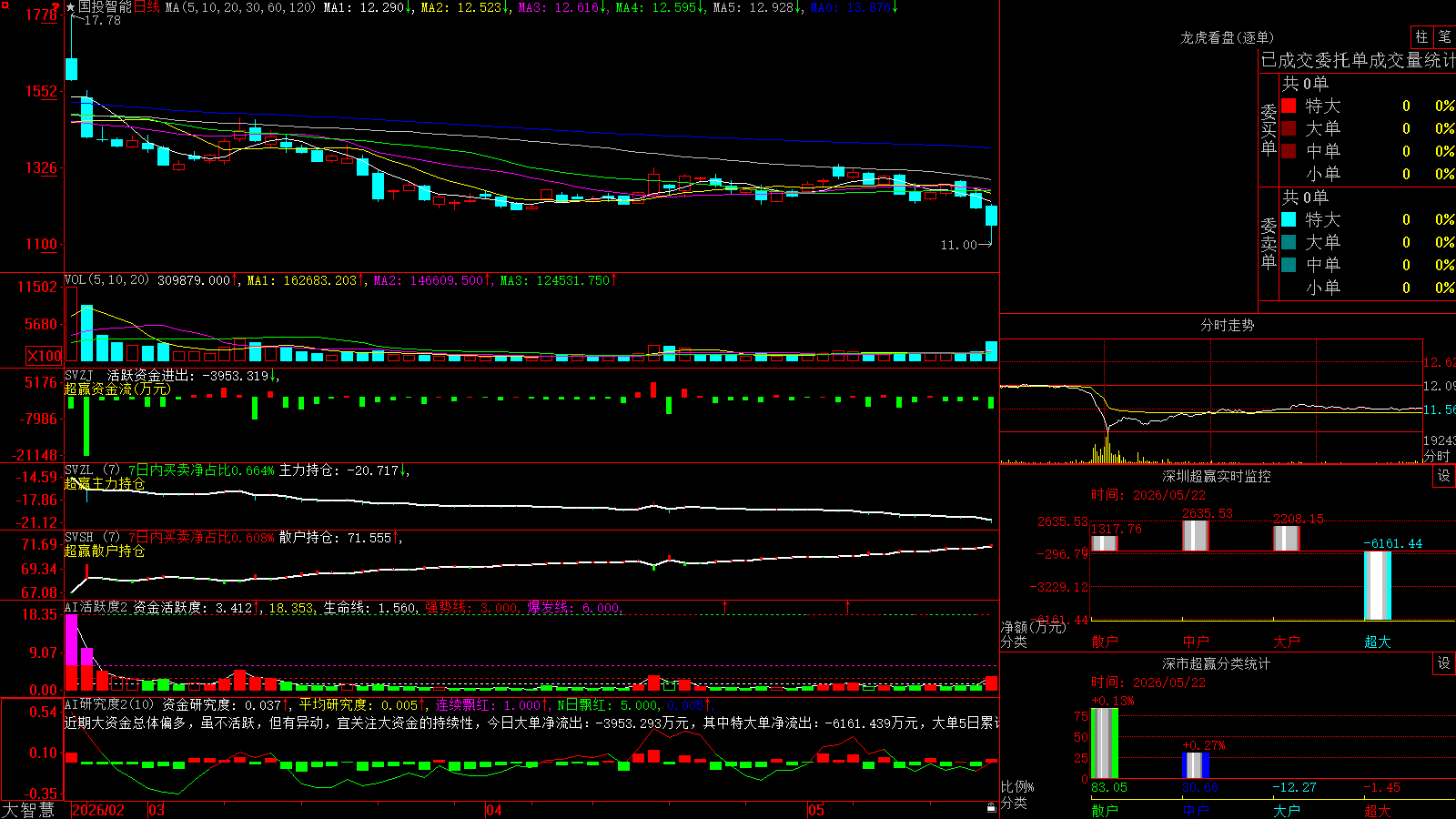The height and width of the screenshot is (819, 1456).
Task: Open 设 settings for 深圳超赢实时监控 panel
Action: coord(1444,476)
